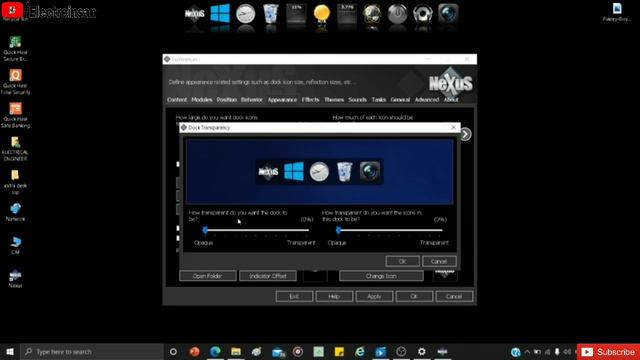Open Microsoft Edge from the taskbar

tap(216, 351)
